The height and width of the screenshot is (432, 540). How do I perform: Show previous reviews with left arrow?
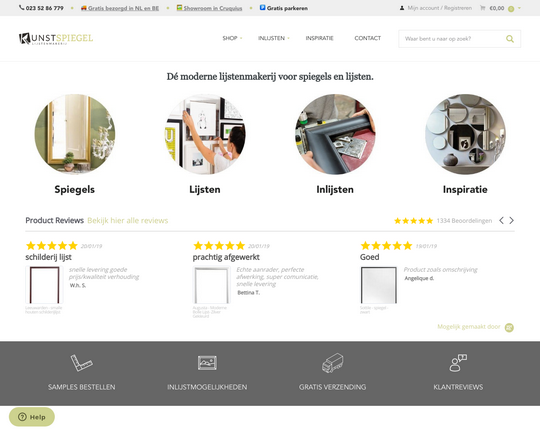501,220
